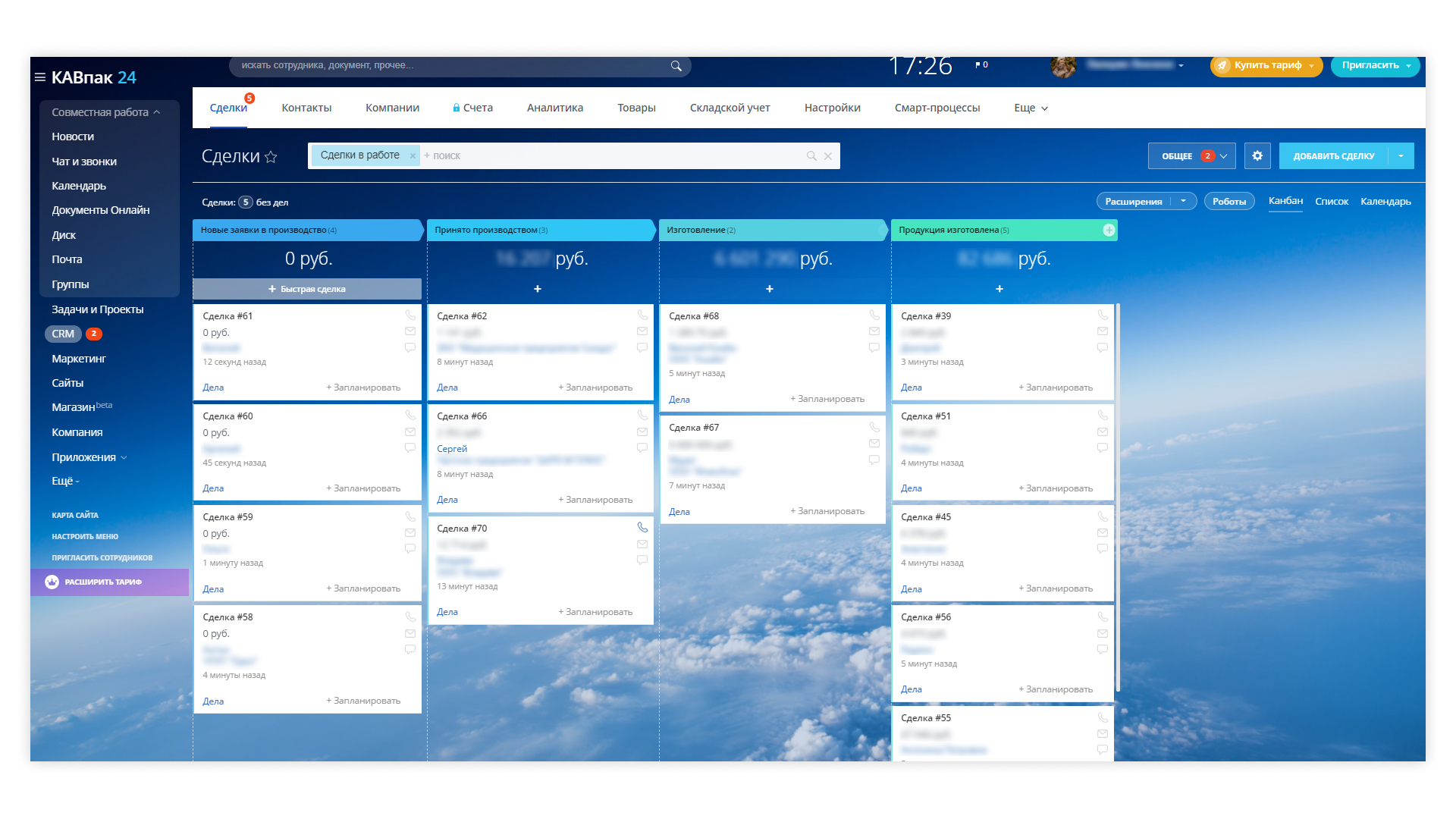This screenshot has height=819, width=1456.
Task: Click the Роботы button
Action: (x=1228, y=202)
